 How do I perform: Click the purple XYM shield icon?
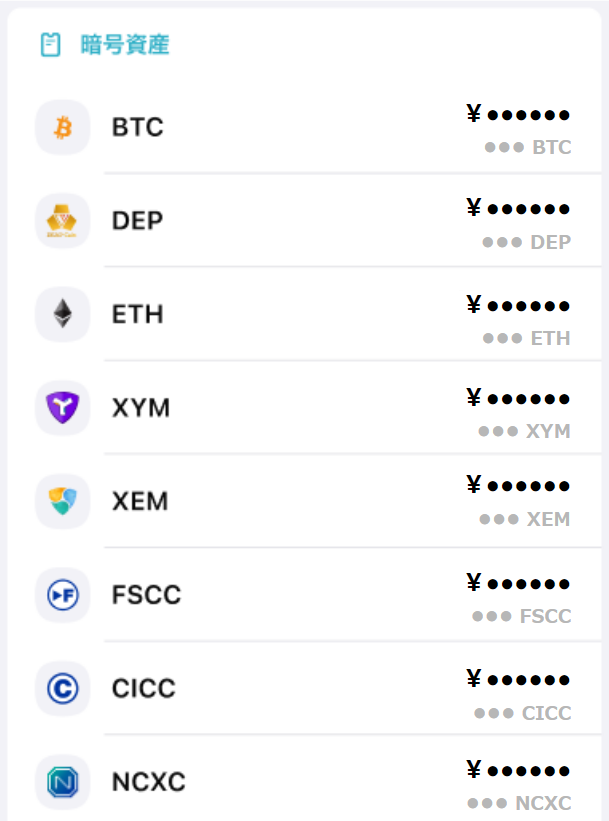(x=63, y=407)
